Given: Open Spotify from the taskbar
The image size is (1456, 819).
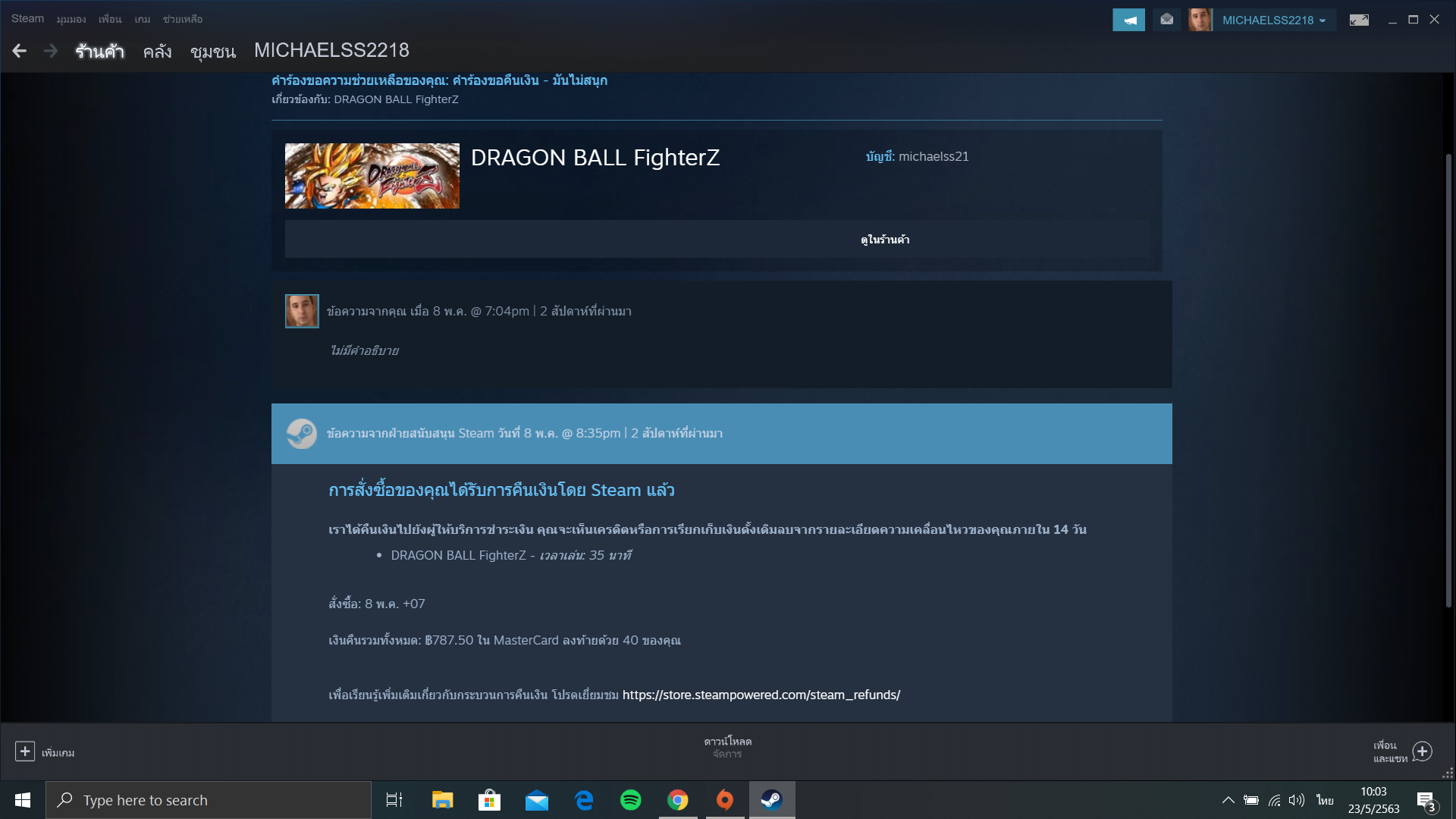Looking at the screenshot, I should click(630, 800).
